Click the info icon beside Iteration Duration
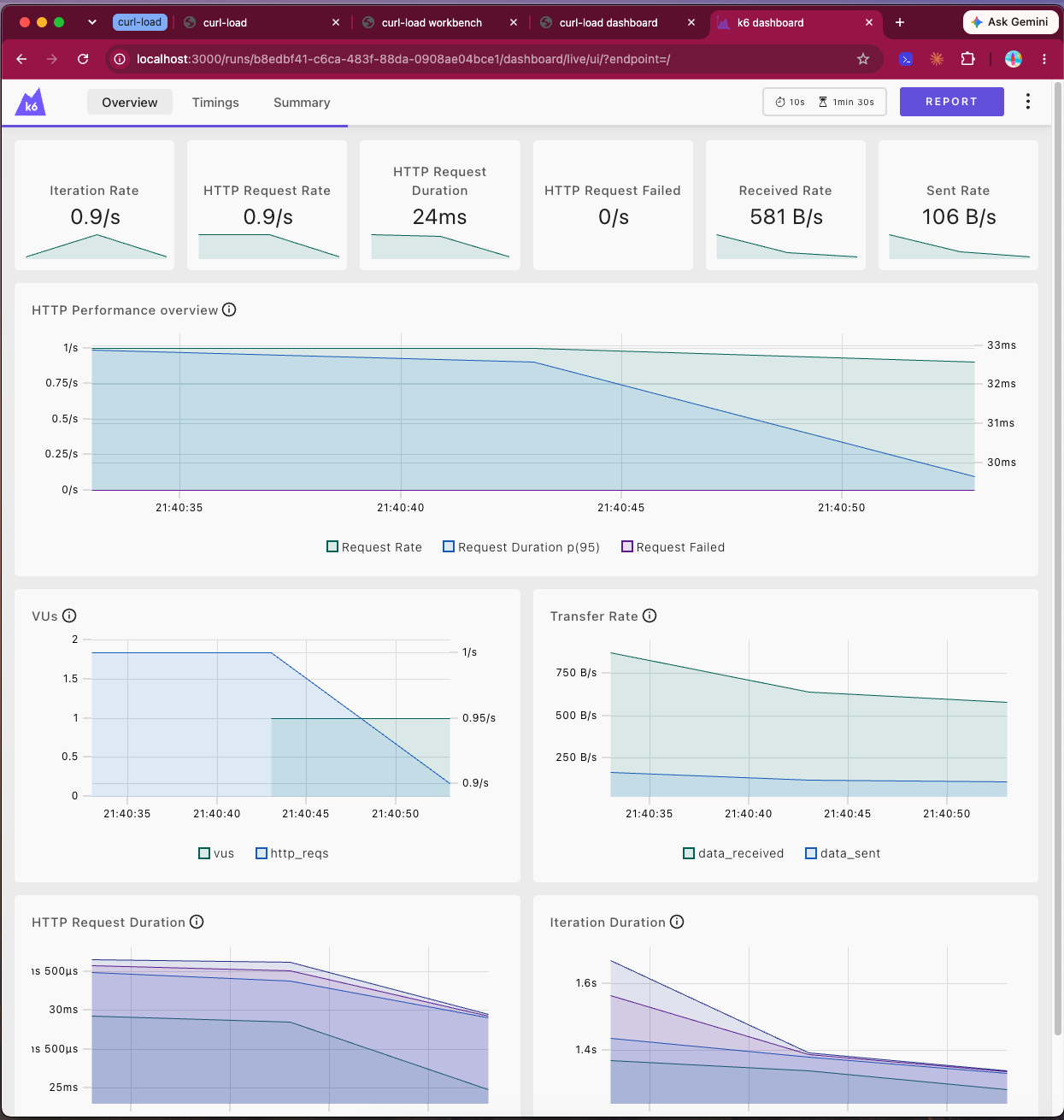 point(677,922)
